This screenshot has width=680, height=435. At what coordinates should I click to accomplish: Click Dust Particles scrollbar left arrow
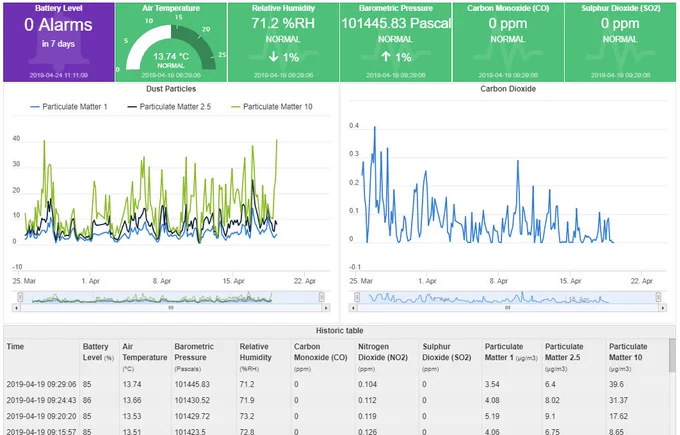[16, 308]
